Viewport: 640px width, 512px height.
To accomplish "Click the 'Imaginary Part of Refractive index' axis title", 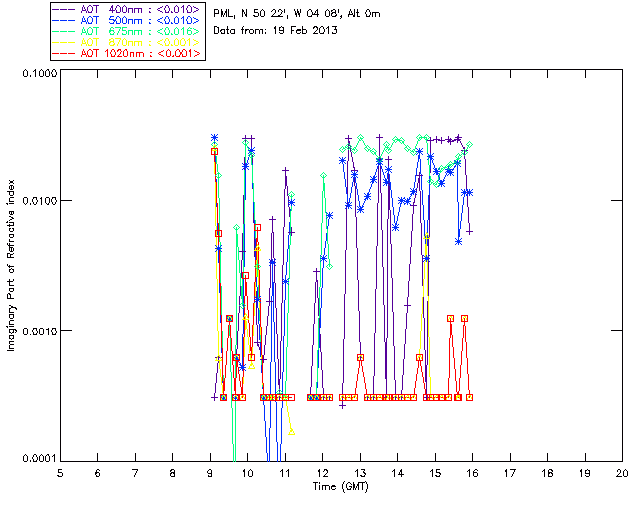I will (x=11, y=265).
